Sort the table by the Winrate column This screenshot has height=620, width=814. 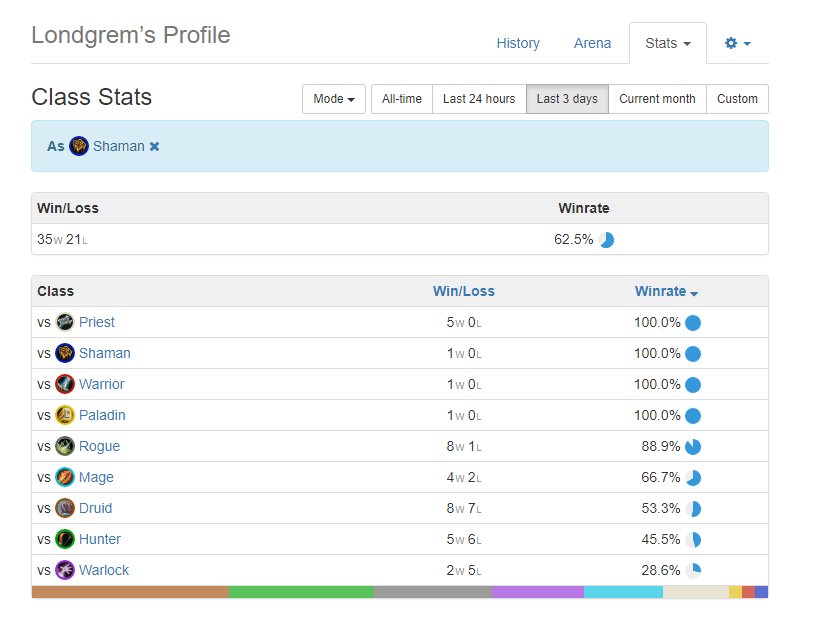click(666, 291)
